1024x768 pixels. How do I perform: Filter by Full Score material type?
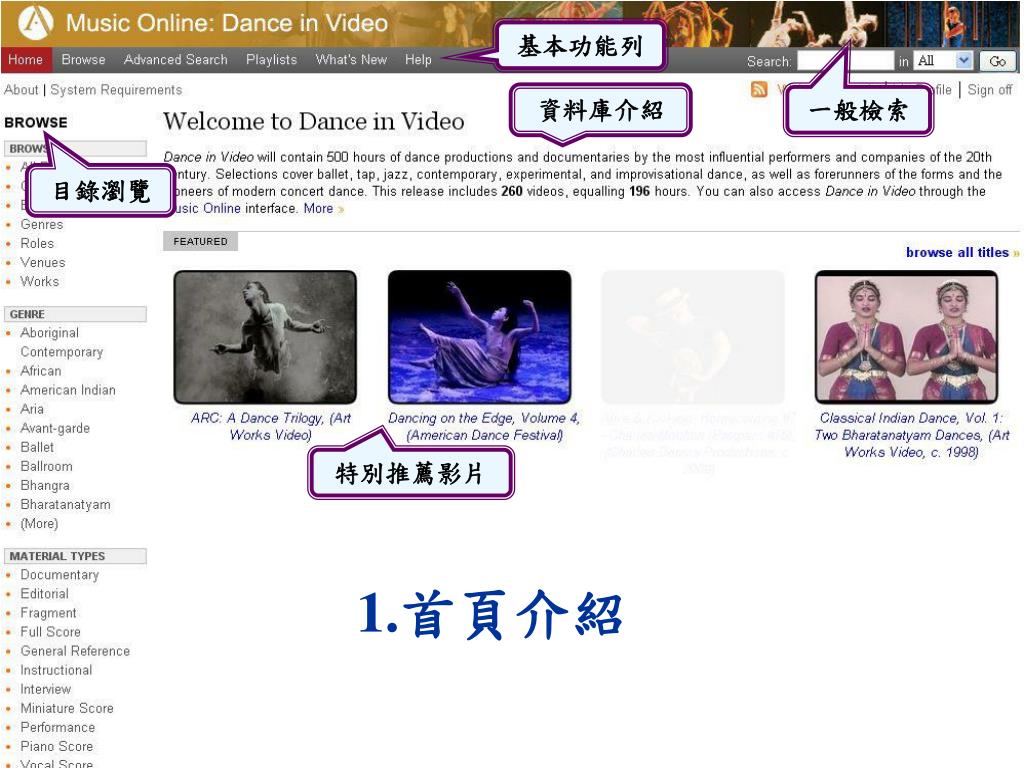50,632
